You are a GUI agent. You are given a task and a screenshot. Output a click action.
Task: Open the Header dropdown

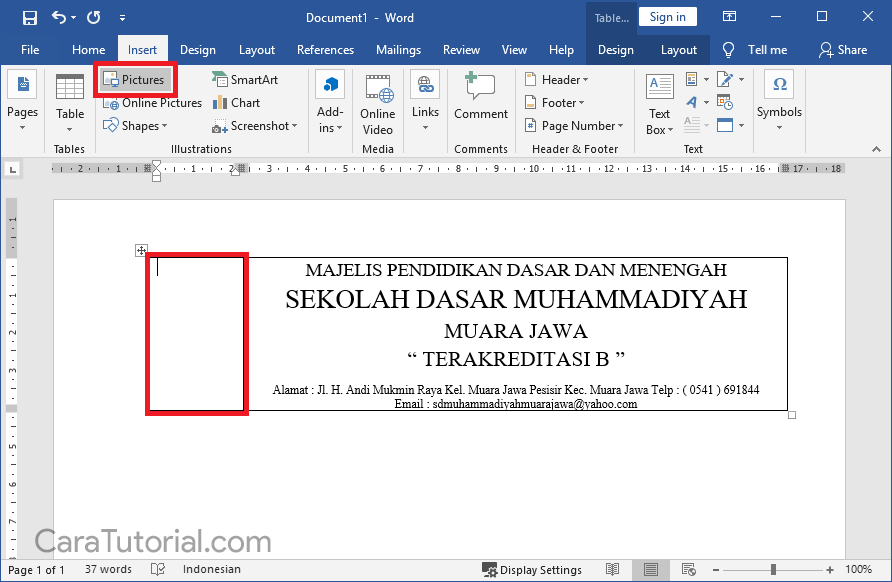click(x=556, y=80)
